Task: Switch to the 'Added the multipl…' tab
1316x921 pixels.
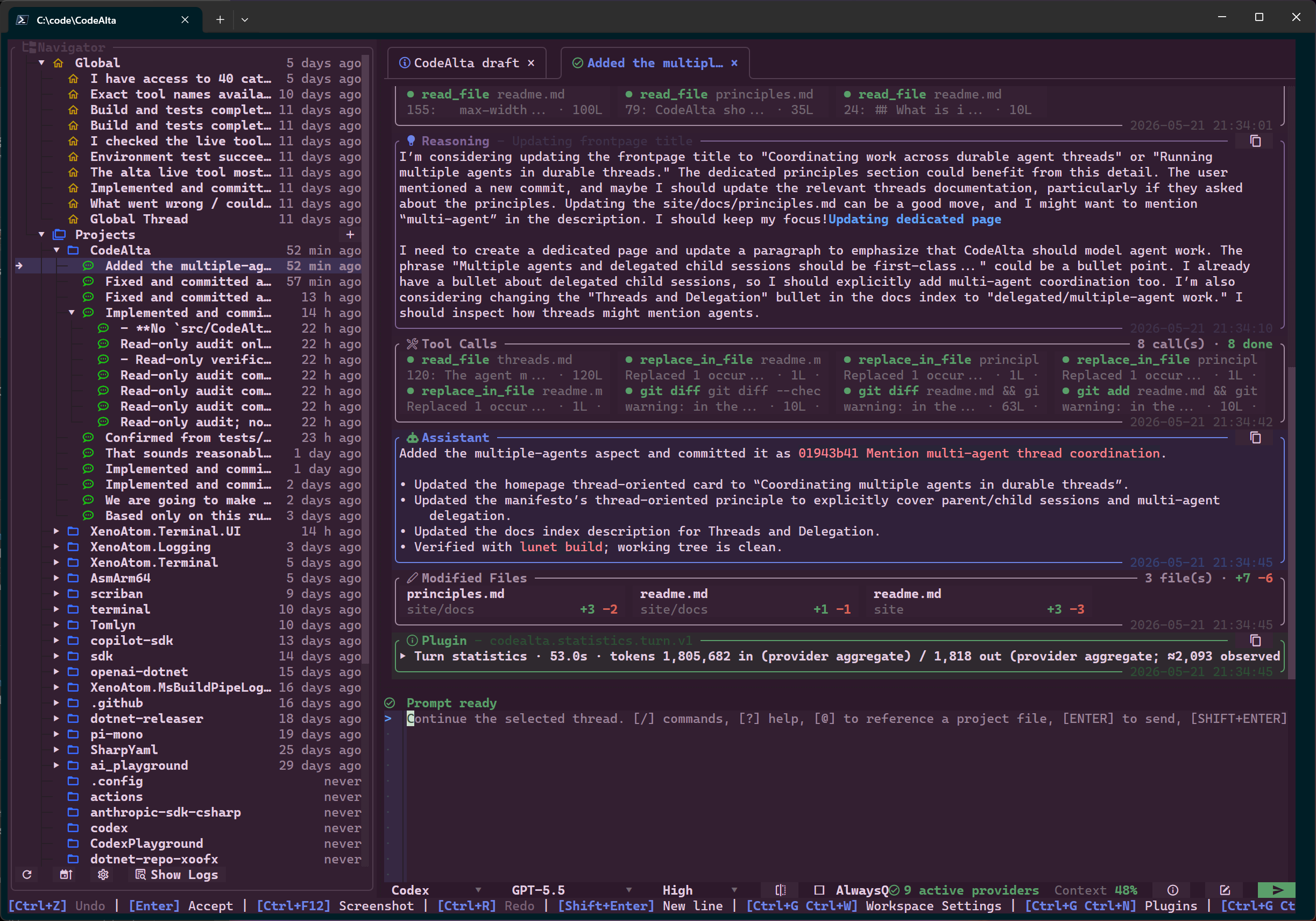Action: tap(655, 63)
